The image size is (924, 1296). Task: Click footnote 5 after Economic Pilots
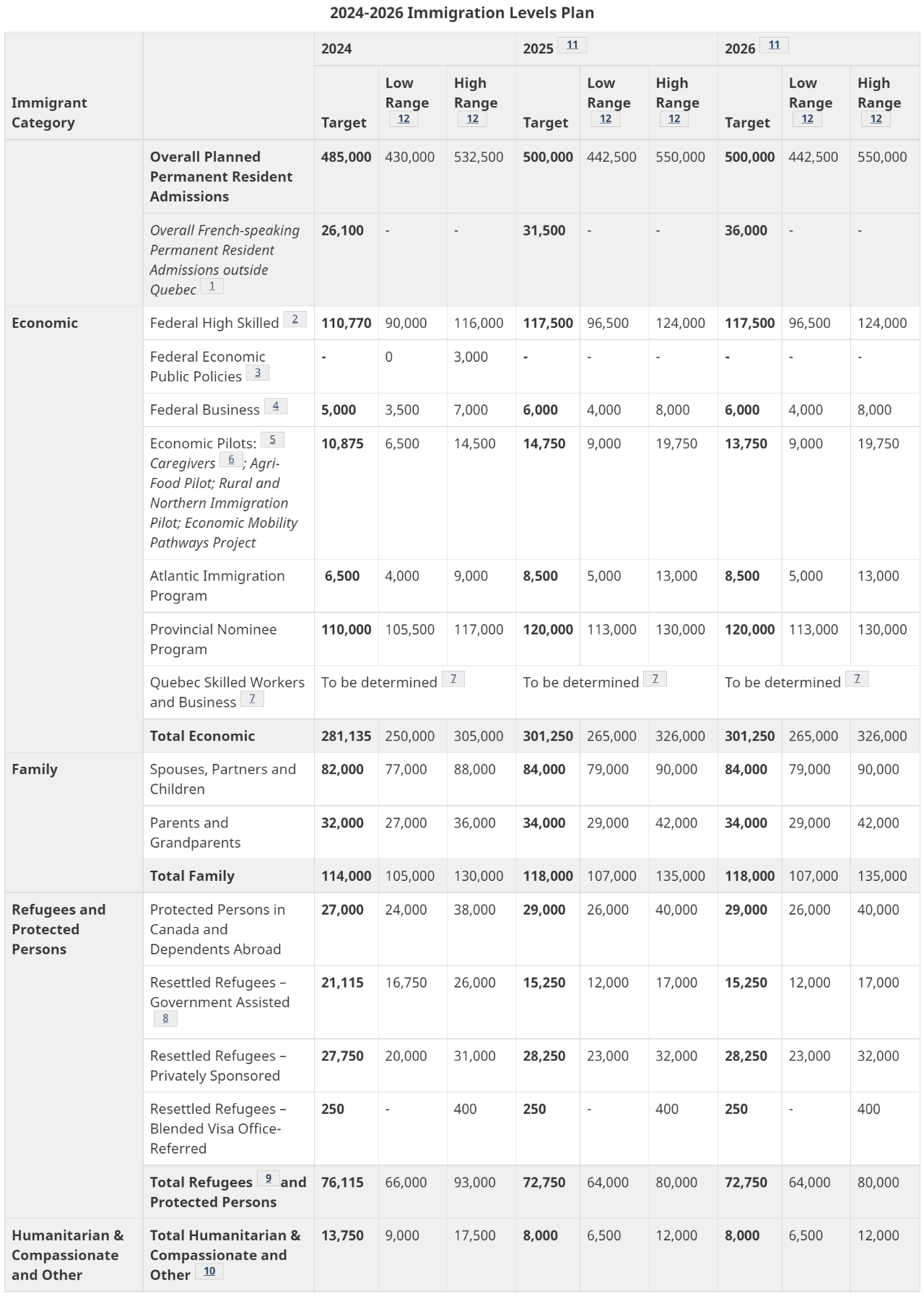tap(272, 440)
